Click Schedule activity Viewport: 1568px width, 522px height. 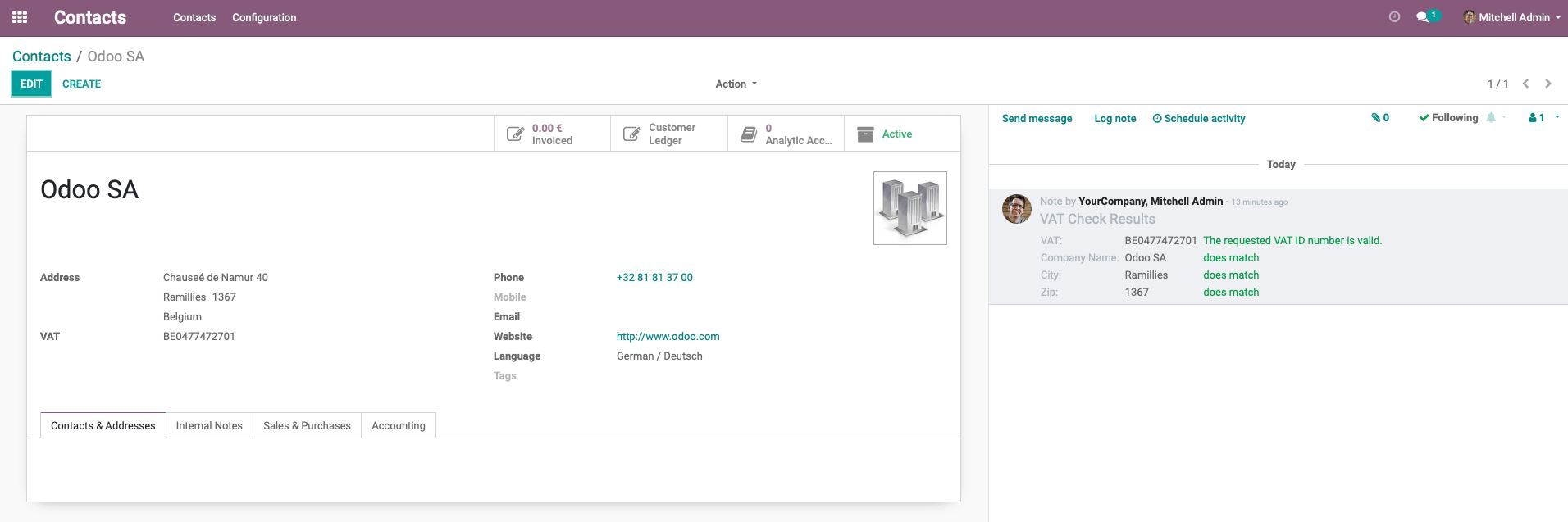[x=1199, y=118]
